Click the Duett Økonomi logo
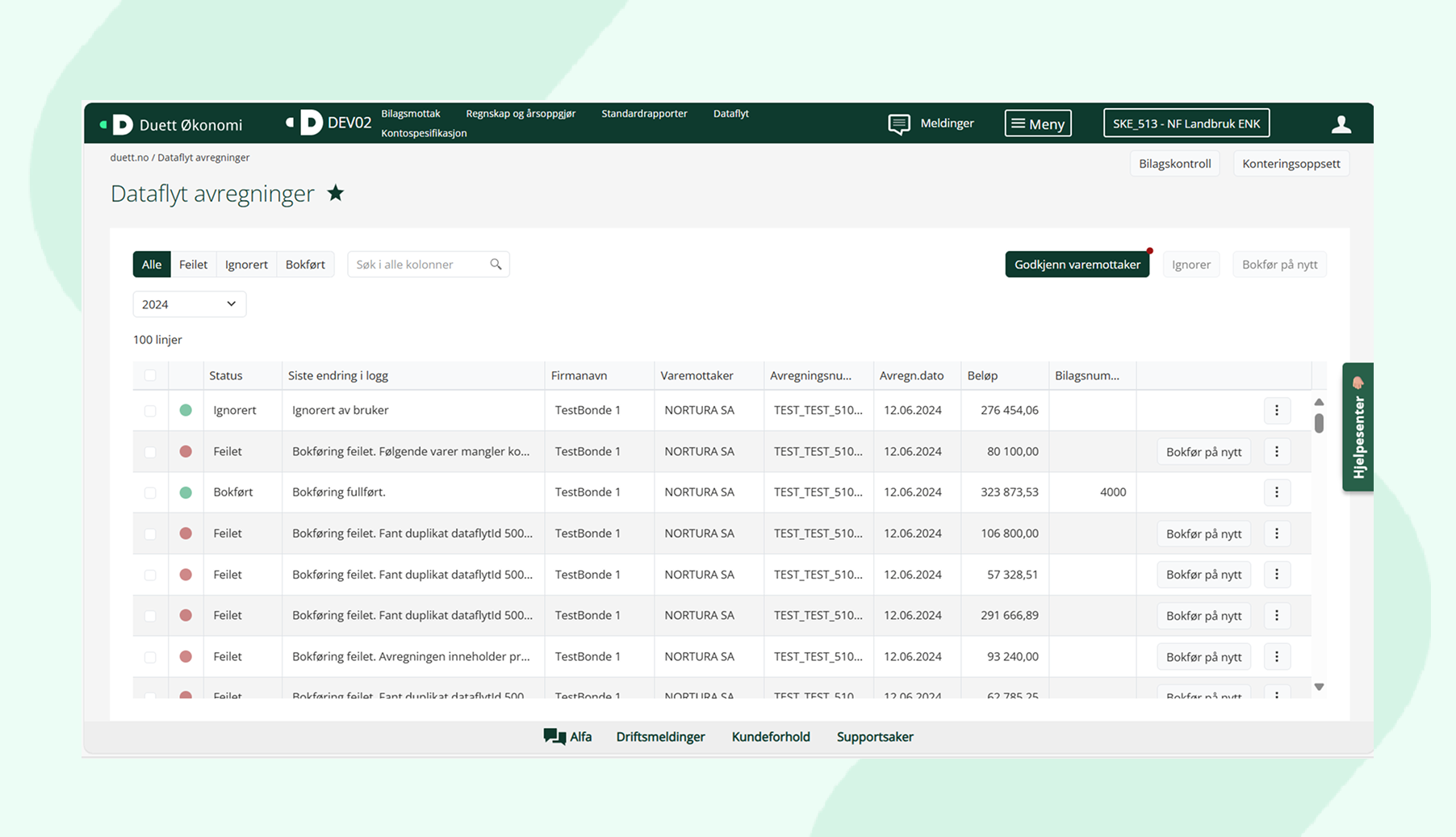Viewport: 1456px width, 837px height. click(171, 124)
